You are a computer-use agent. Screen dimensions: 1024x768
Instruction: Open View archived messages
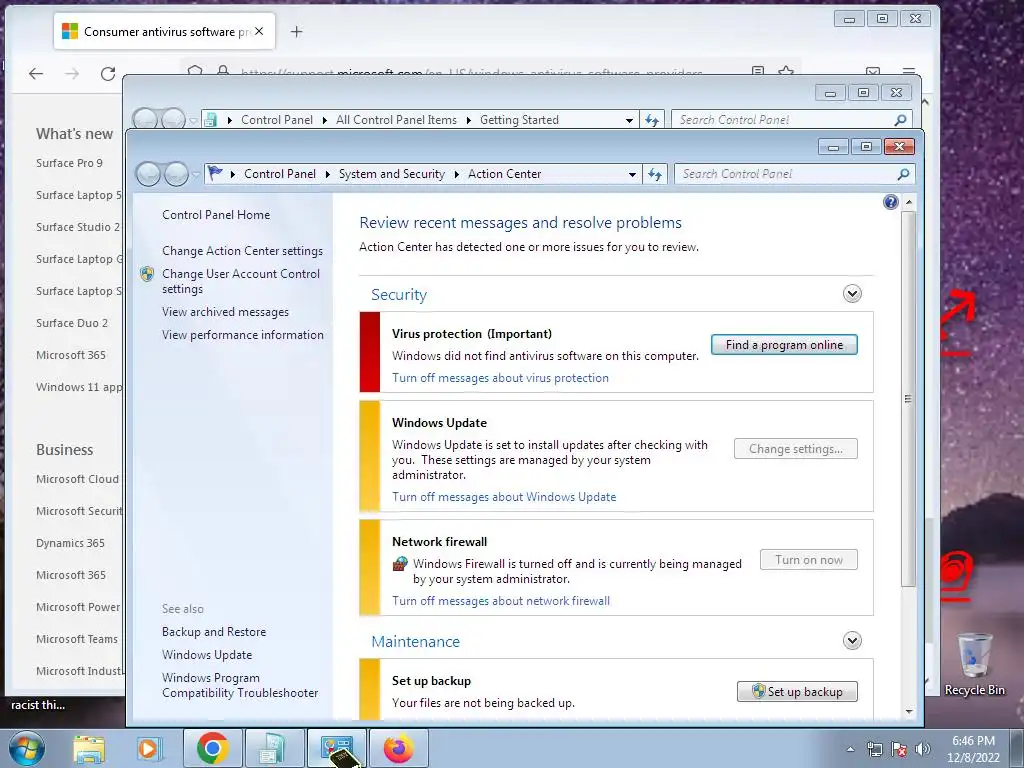pyautogui.click(x=225, y=312)
